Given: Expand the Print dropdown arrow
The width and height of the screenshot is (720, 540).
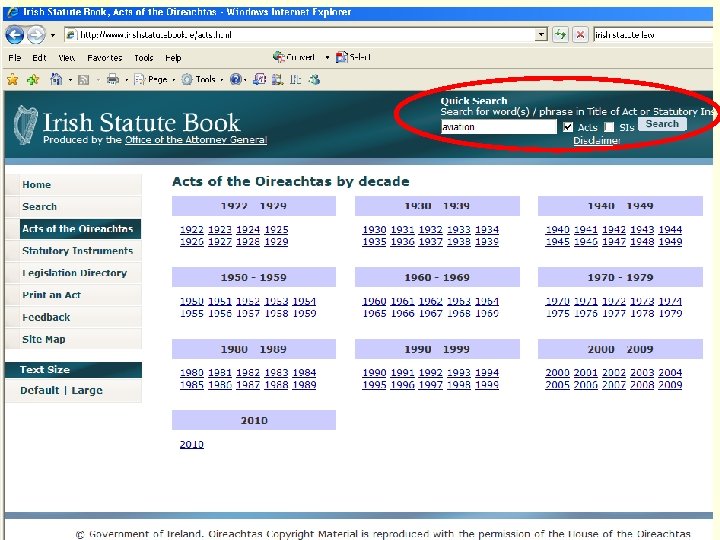Looking at the screenshot, I should (126, 80).
